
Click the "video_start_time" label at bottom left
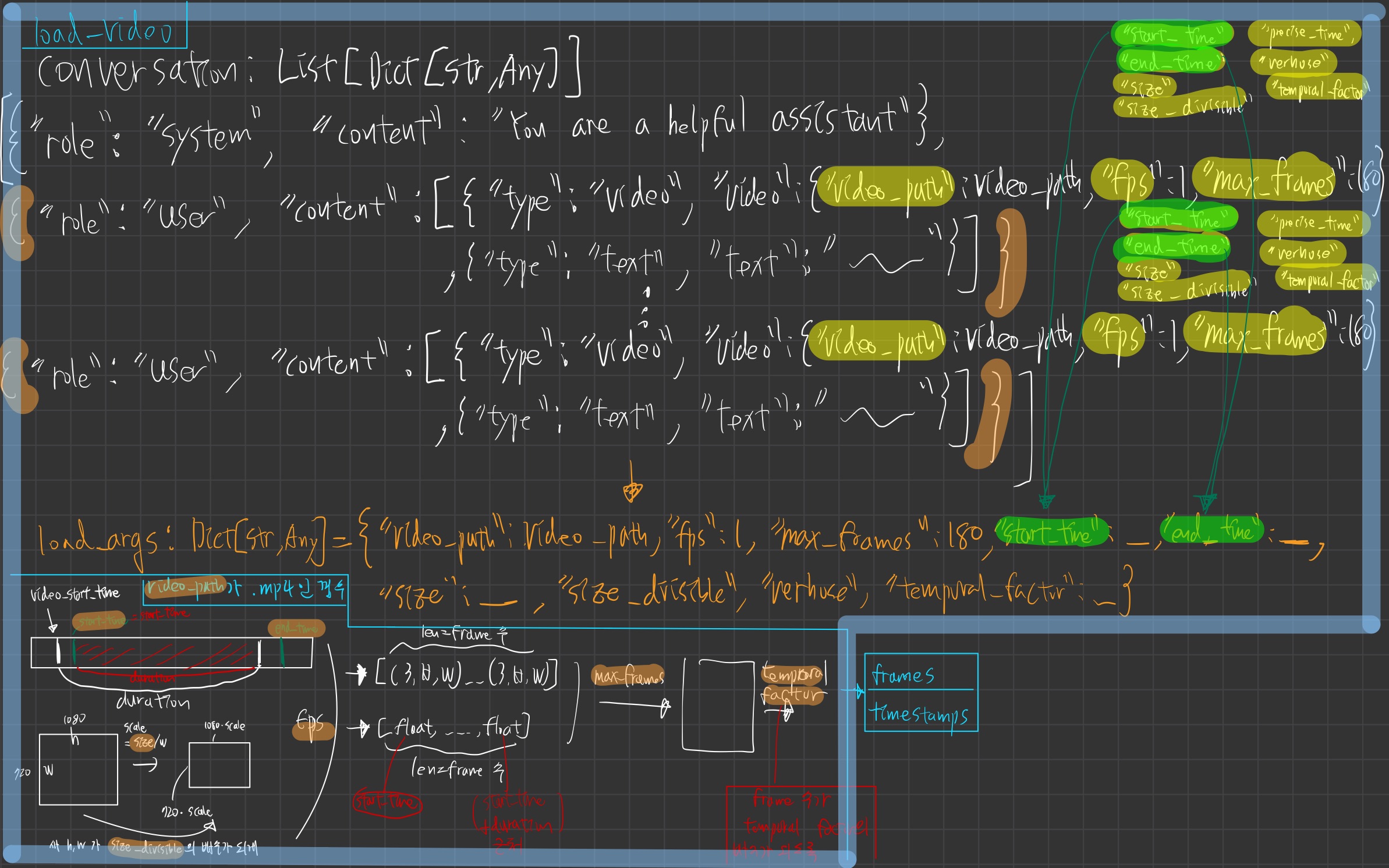coord(75,594)
